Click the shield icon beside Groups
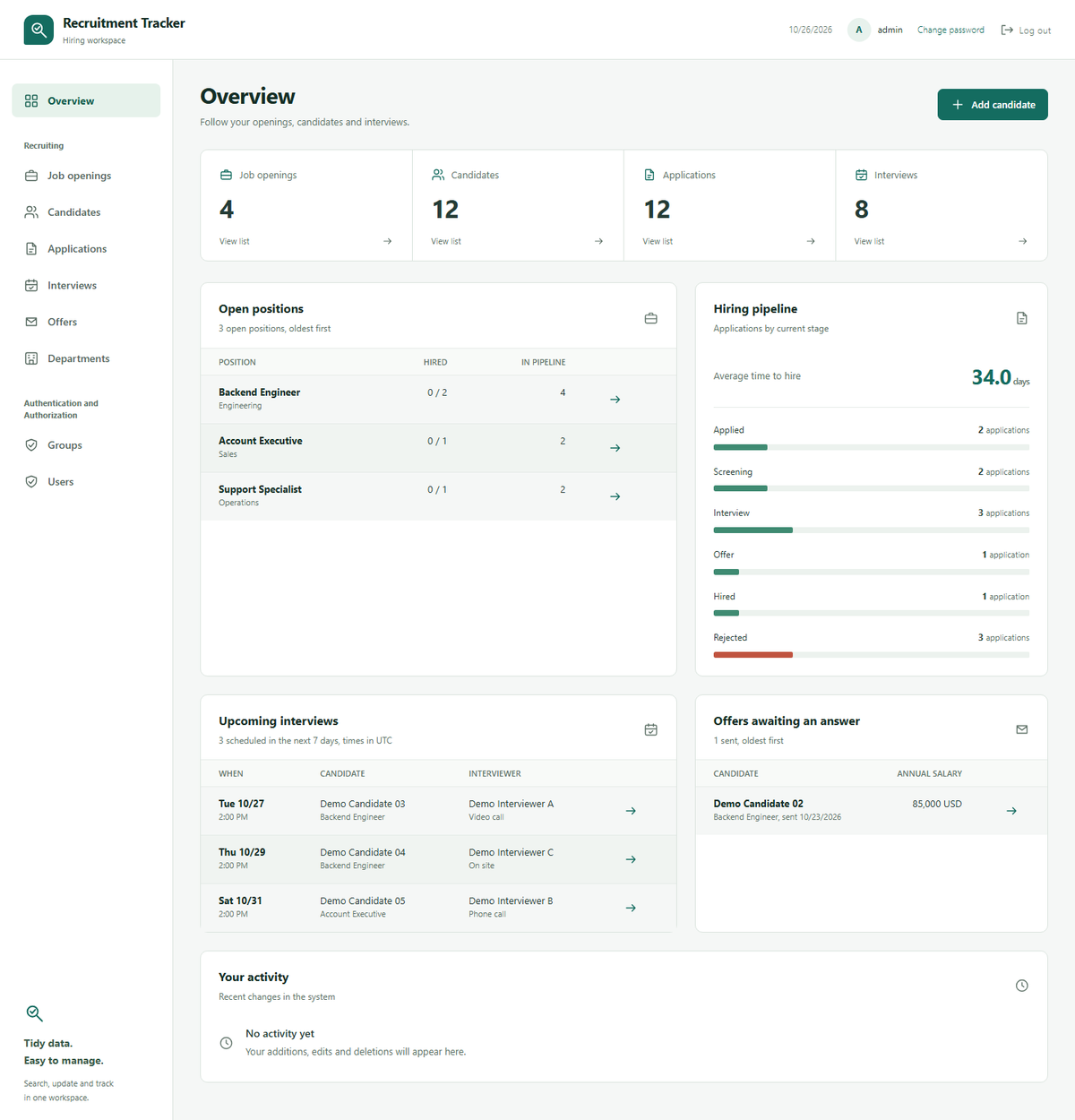Image resolution: width=1075 pixels, height=1120 pixels. [31, 445]
